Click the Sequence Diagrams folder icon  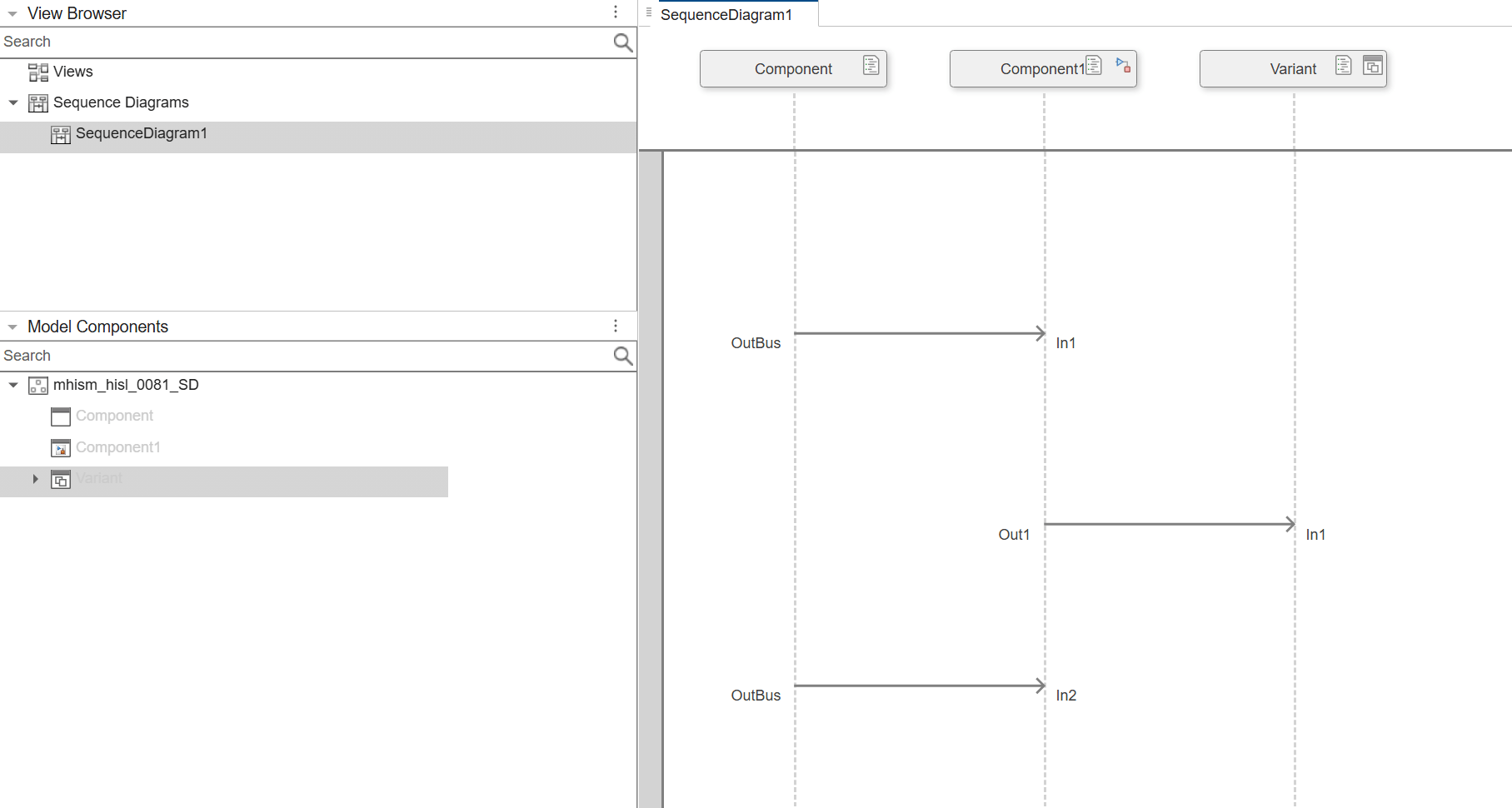[x=38, y=103]
